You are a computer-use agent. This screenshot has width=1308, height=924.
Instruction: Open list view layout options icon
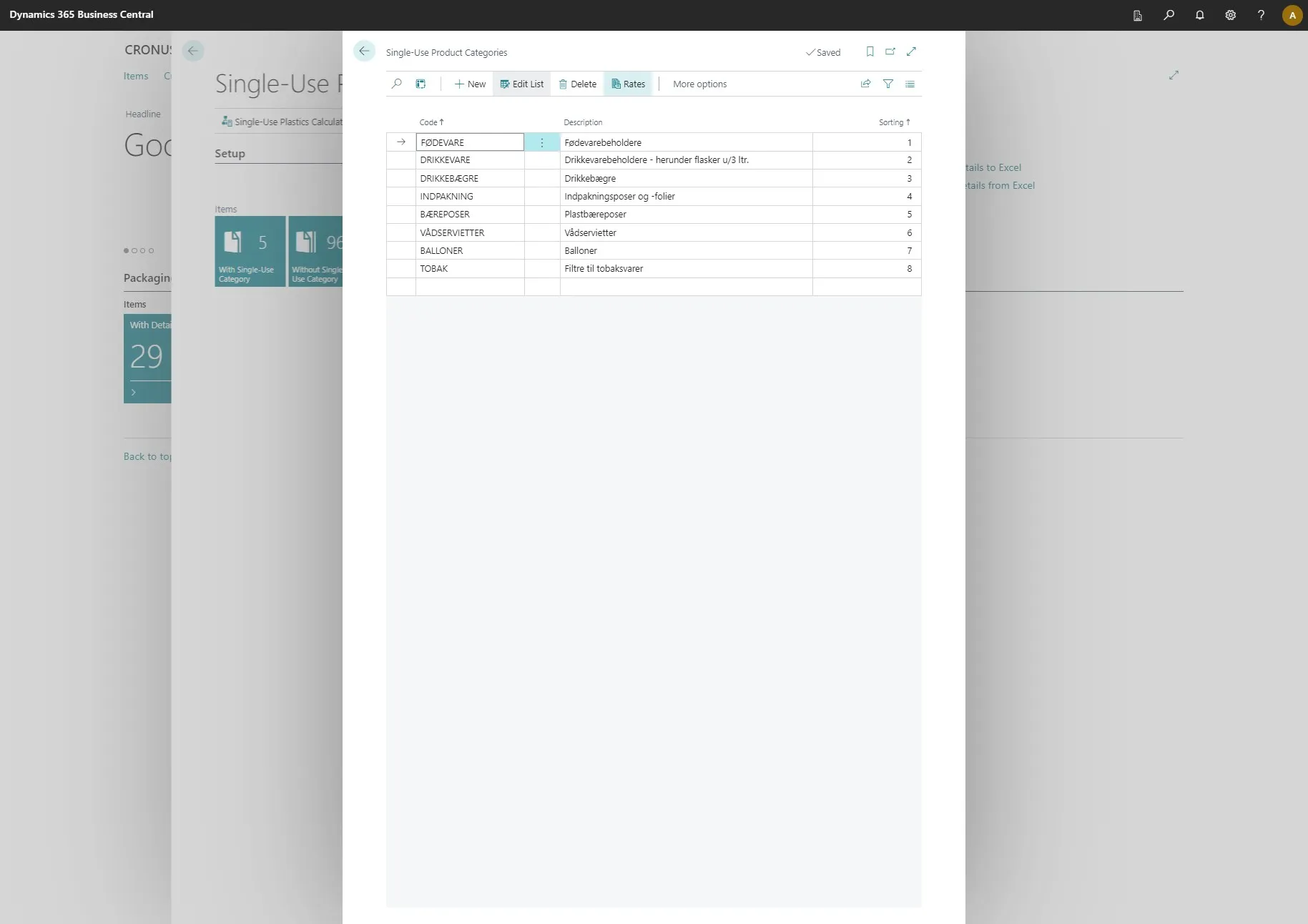910,84
